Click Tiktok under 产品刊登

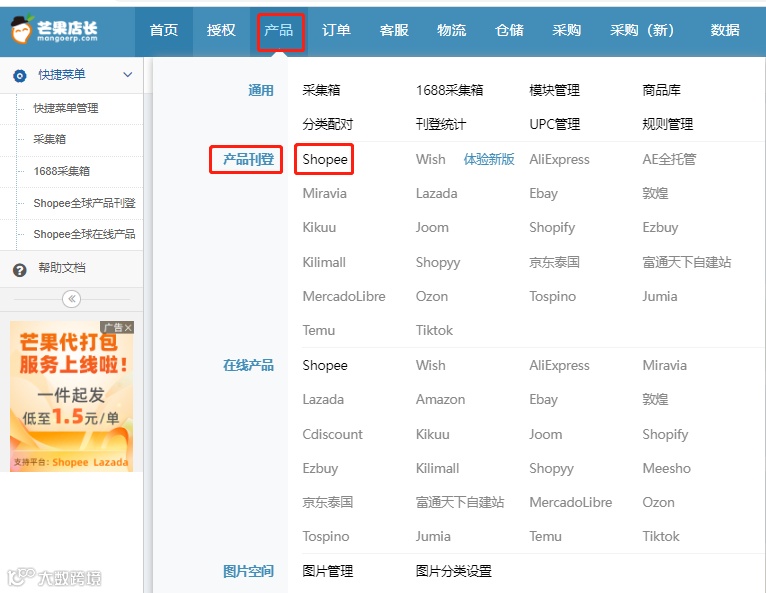[434, 331]
